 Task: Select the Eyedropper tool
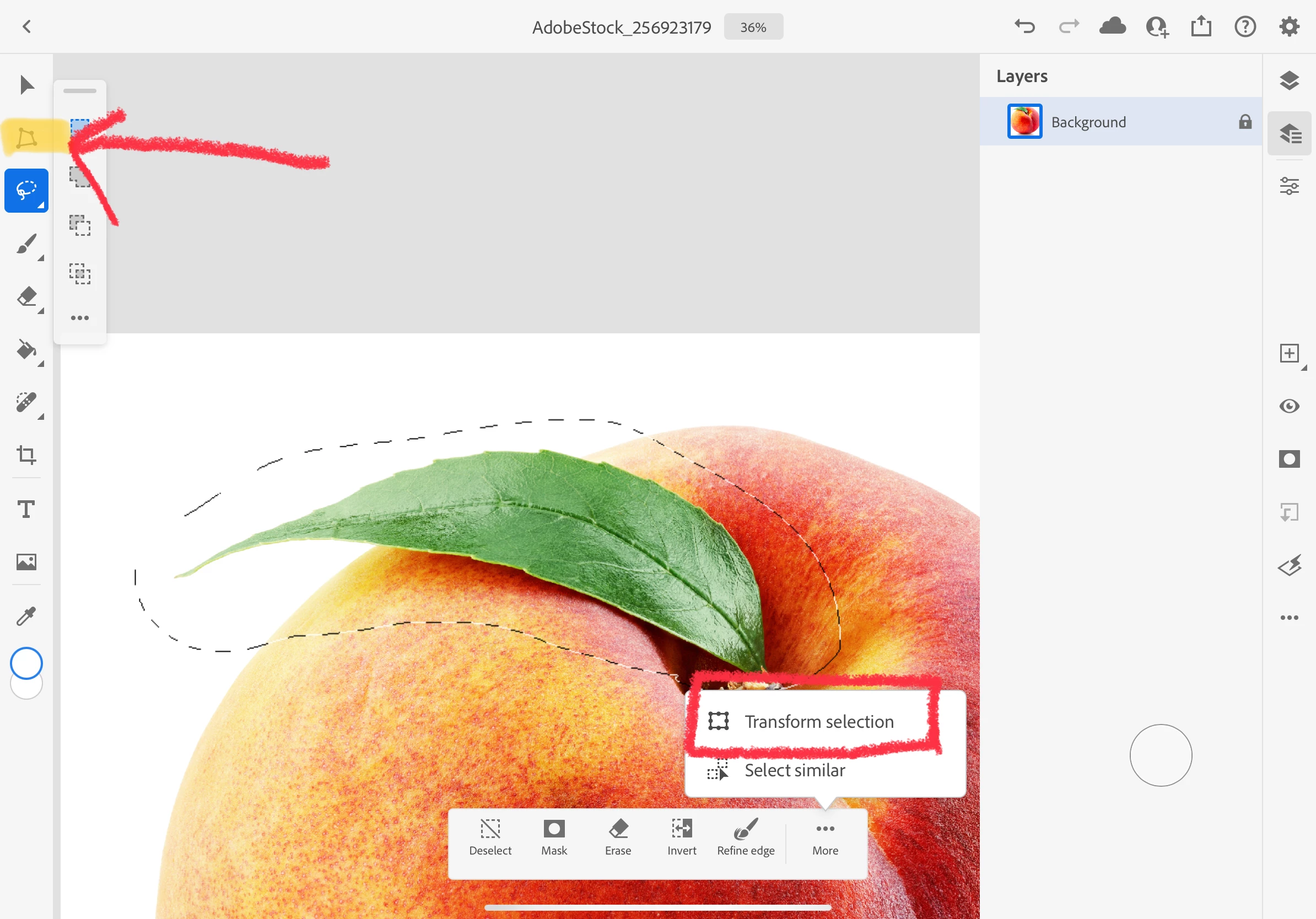point(26,616)
